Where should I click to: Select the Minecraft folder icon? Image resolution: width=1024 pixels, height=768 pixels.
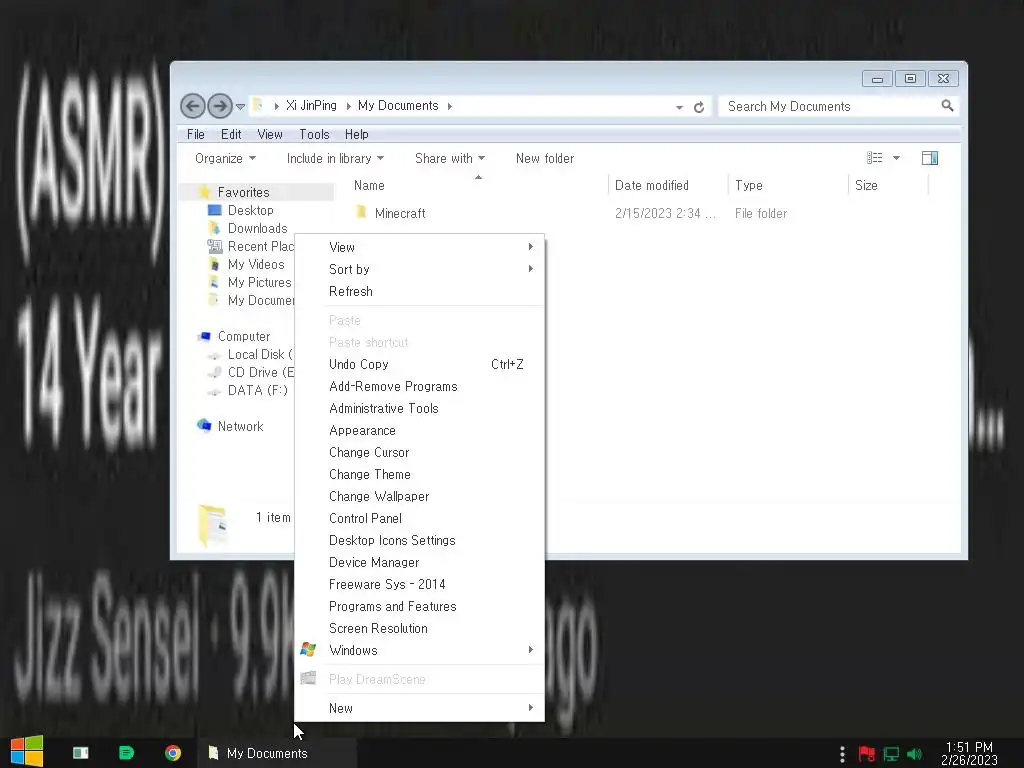(x=361, y=212)
